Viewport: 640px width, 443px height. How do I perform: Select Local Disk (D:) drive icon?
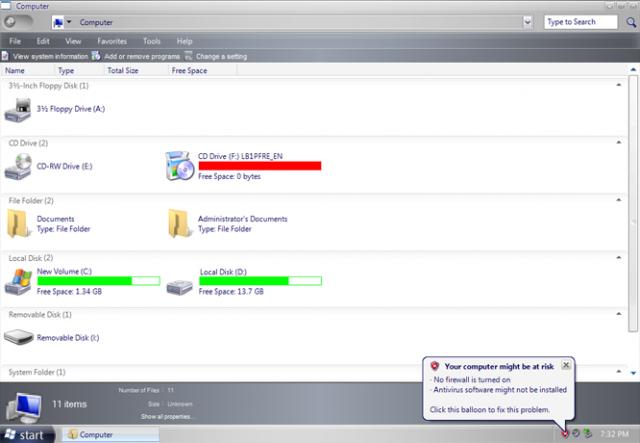point(180,287)
